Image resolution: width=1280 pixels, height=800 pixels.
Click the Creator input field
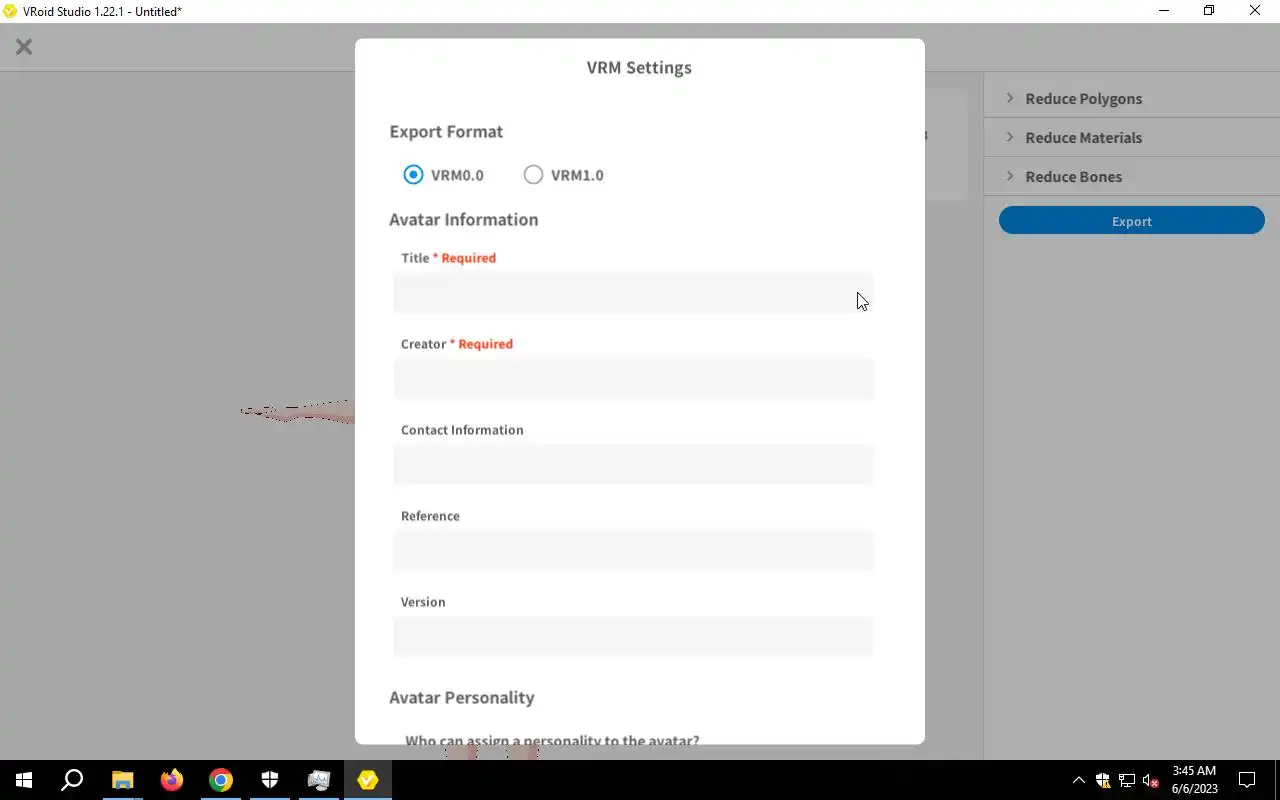click(633, 379)
